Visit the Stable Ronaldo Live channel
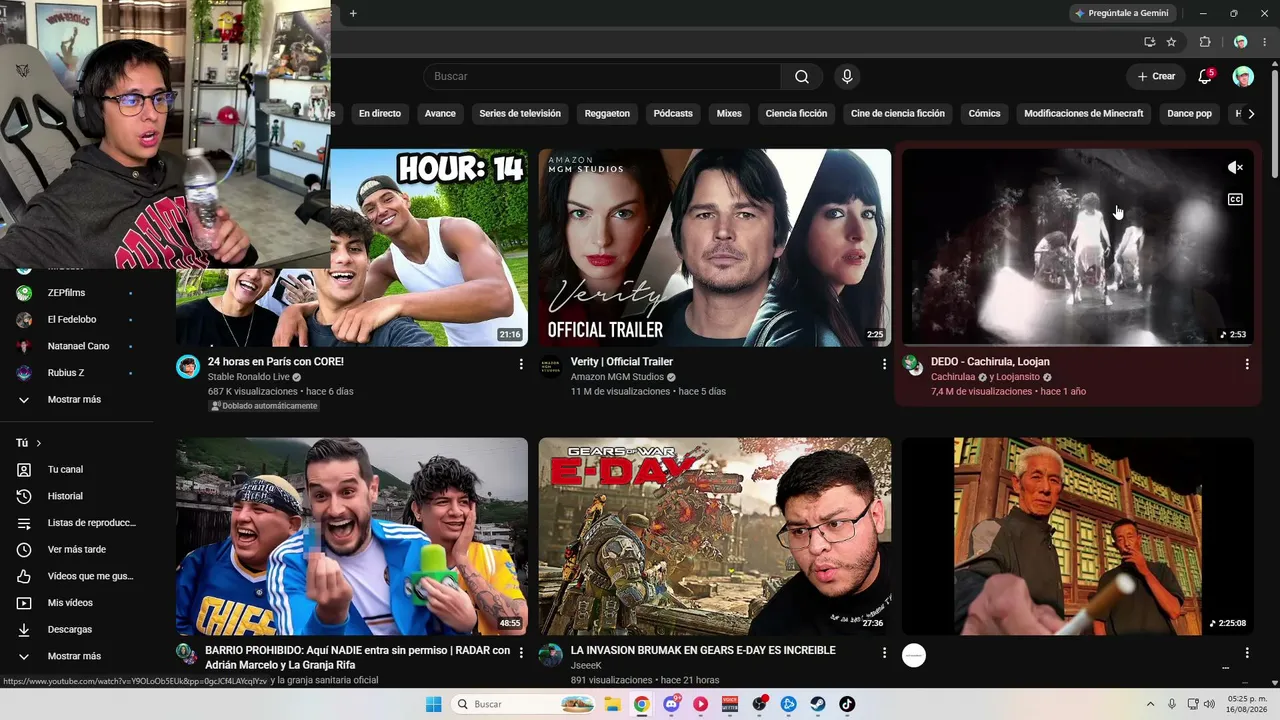Screen dimensions: 1280x720 coord(248,377)
